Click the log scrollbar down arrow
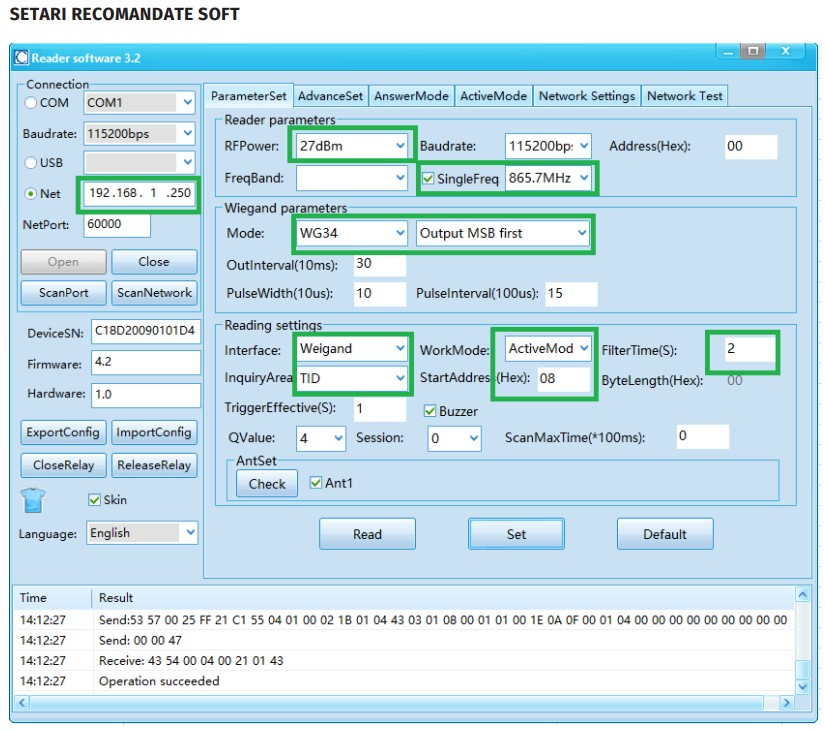Image resolution: width=825 pixels, height=732 pixels. [802, 686]
